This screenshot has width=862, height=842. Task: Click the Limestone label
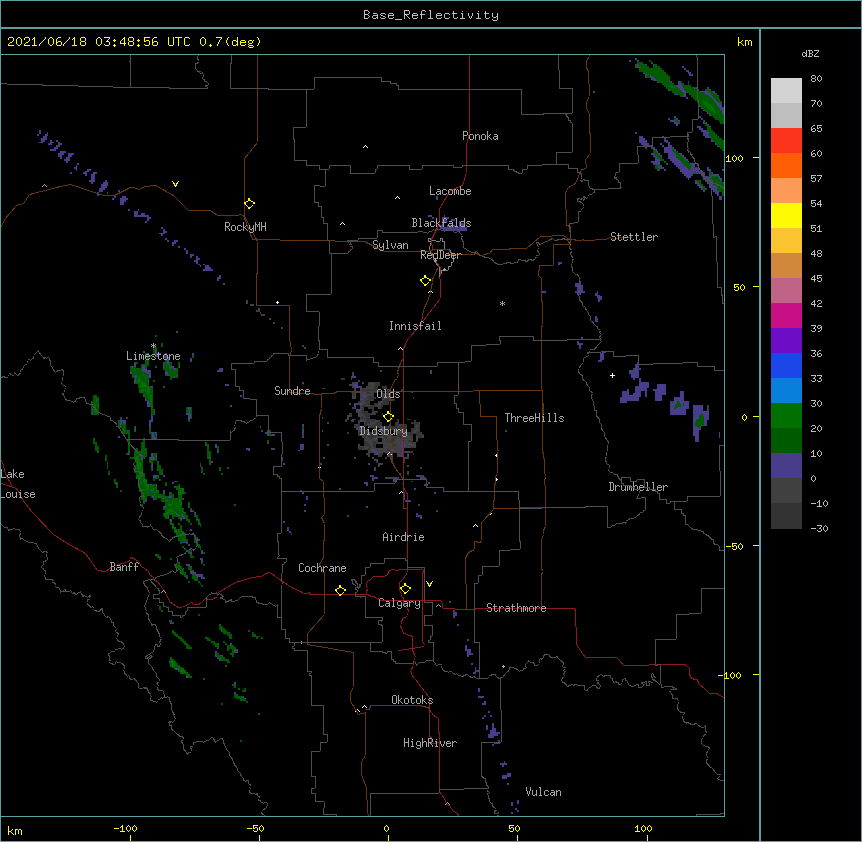point(153,356)
